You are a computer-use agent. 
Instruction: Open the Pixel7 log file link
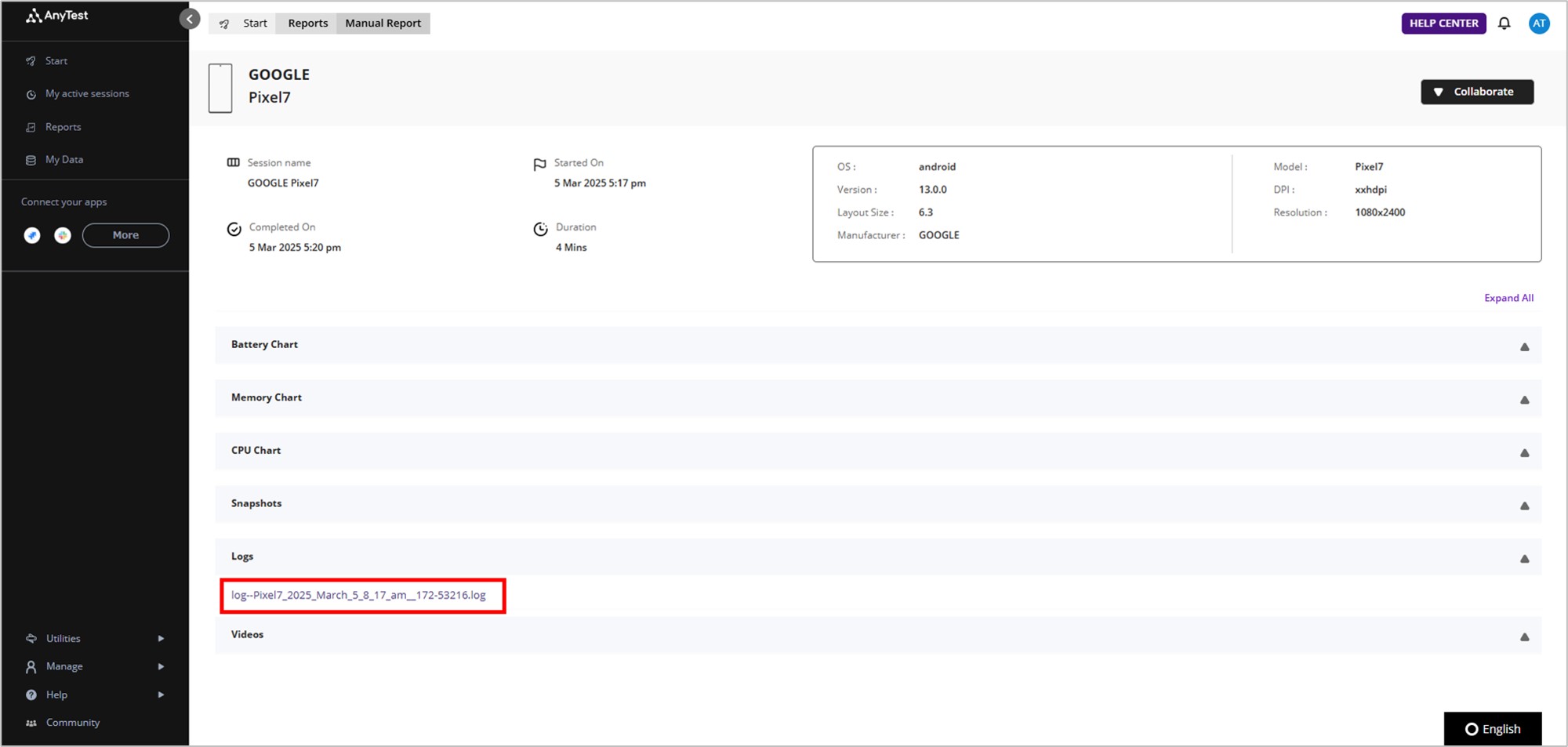pos(358,595)
